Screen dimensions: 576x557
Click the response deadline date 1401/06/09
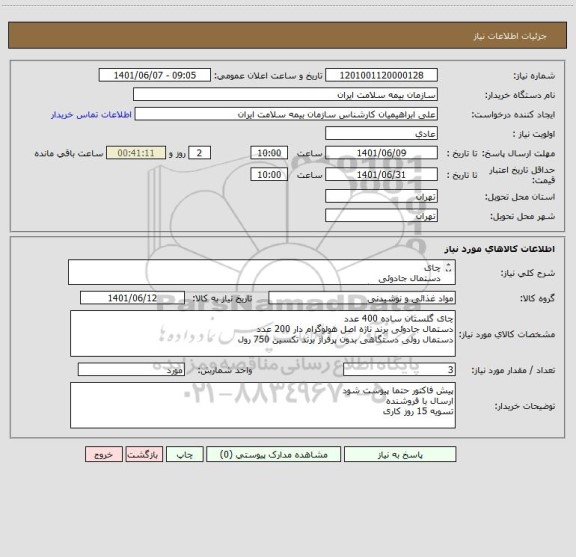[x=381, y=153]
